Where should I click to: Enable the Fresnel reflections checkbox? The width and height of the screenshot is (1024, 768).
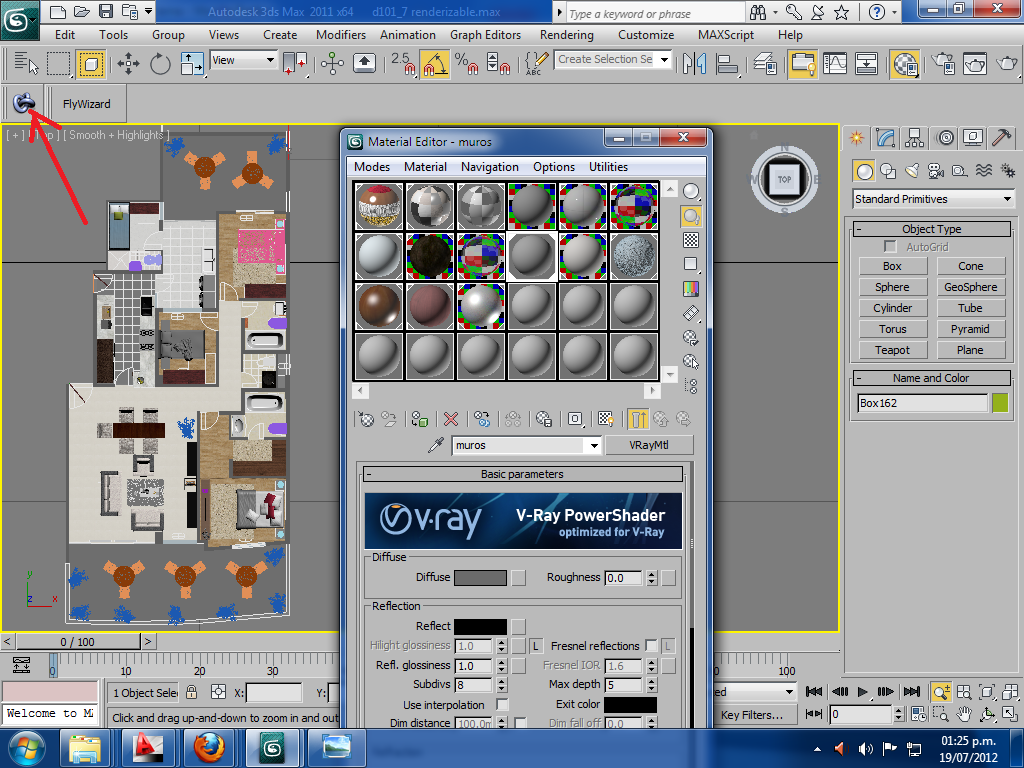(651, 645)
